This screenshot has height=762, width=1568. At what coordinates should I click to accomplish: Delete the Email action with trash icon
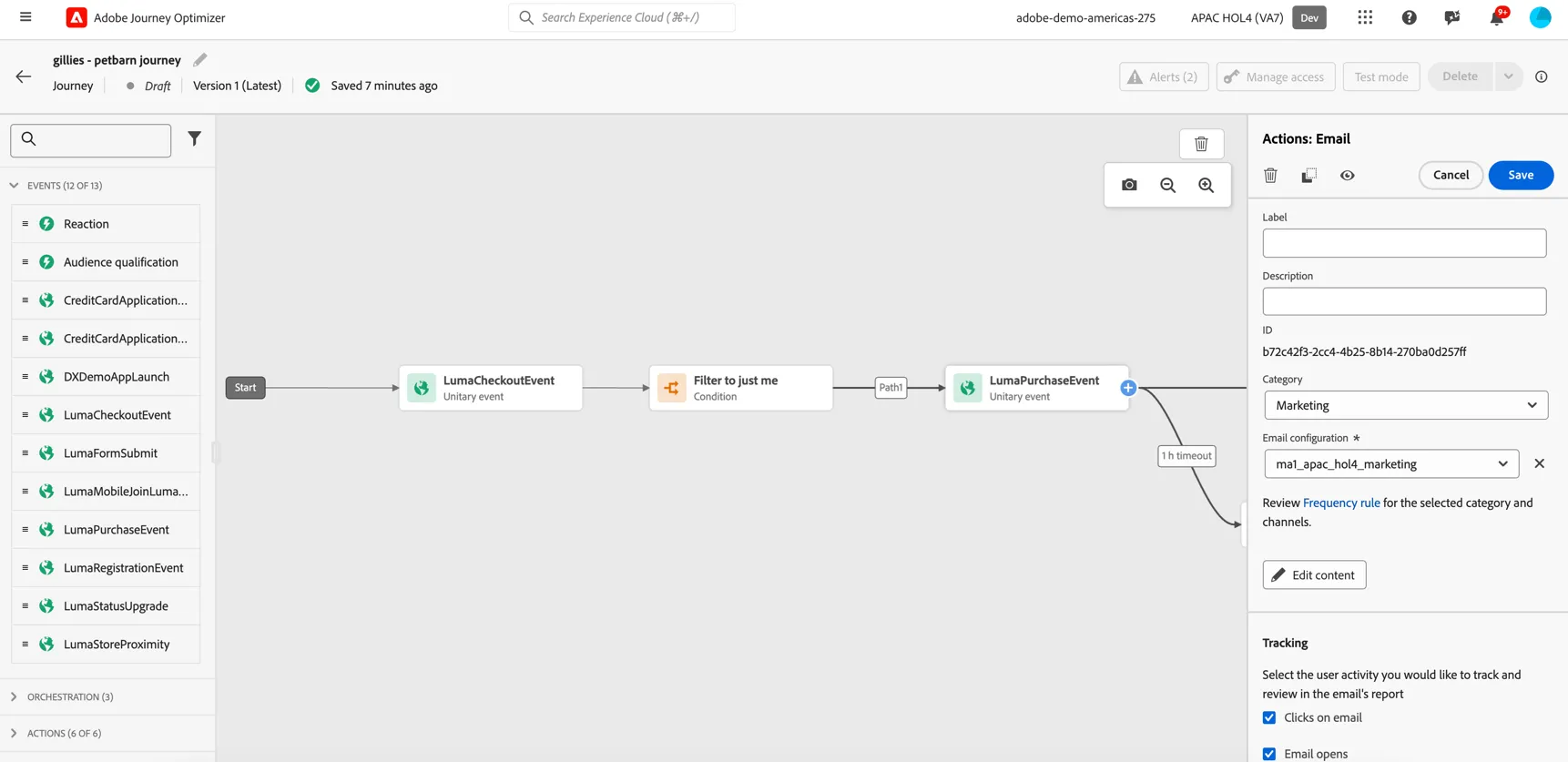click(1270, 175)
